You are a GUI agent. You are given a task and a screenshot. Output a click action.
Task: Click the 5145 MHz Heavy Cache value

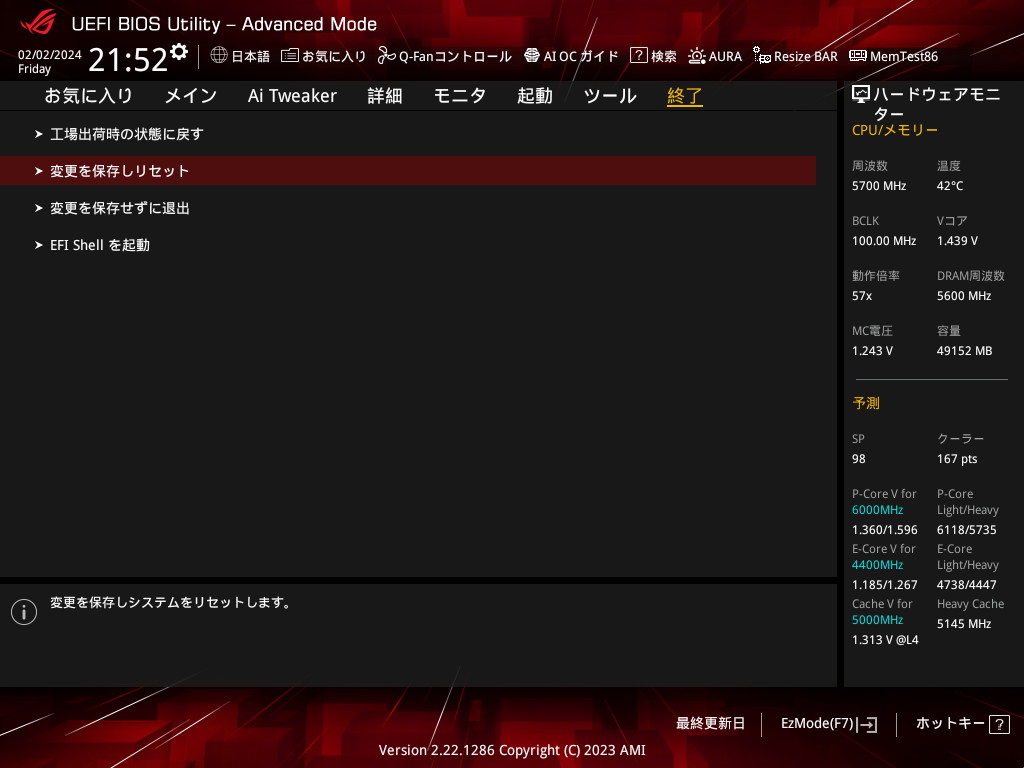[x=964, y=624]
